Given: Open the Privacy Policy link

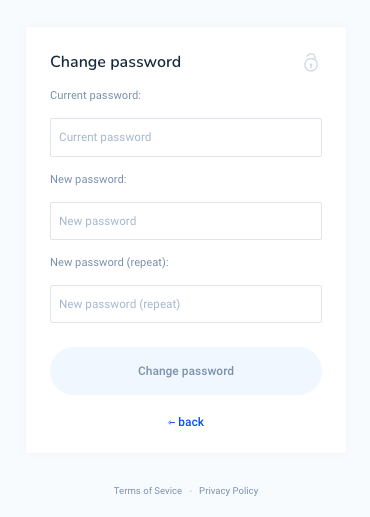Looking at the screenshot, I should (229, 491).
